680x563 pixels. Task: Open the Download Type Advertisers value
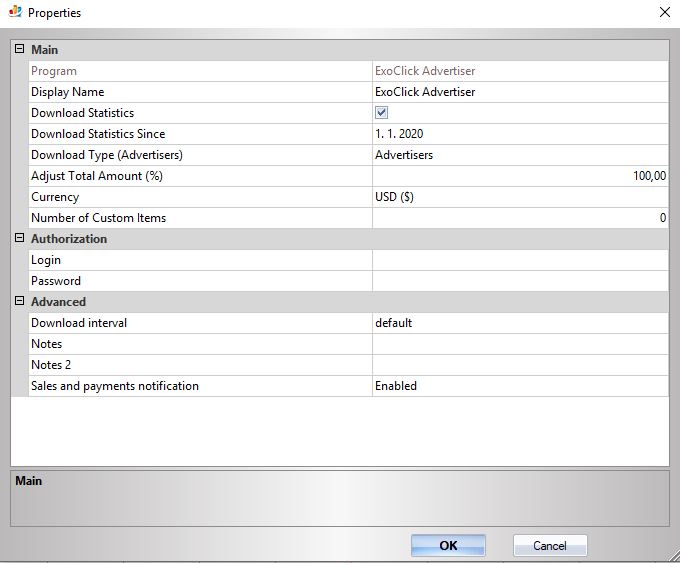pyautogui.click(x=520, y=155)
